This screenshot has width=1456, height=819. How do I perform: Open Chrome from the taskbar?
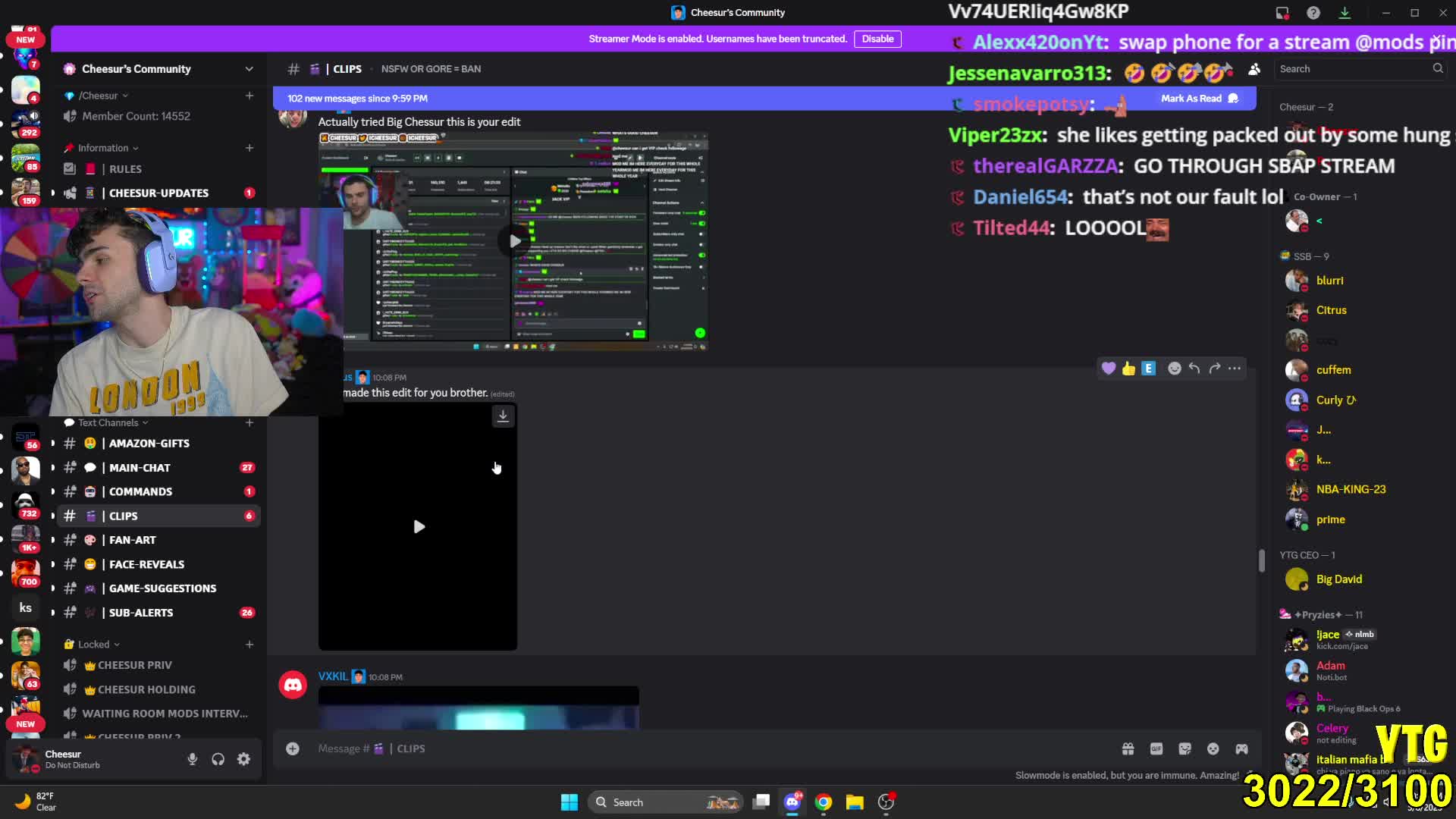(824, 802)
